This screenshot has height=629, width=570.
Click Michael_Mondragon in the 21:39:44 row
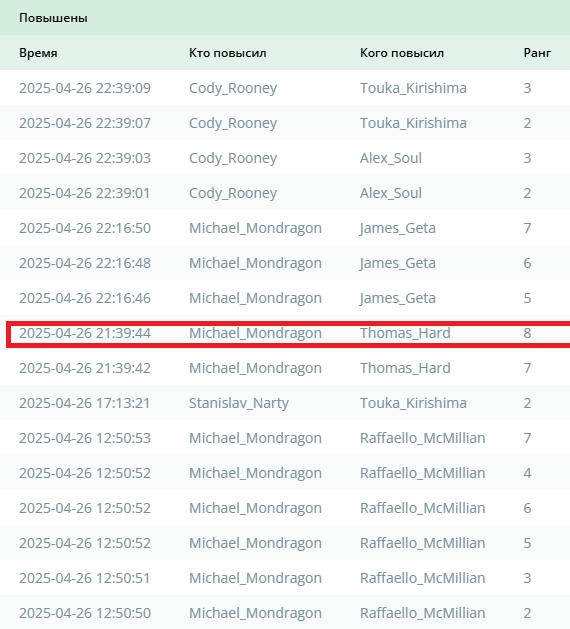pos(255,333)
